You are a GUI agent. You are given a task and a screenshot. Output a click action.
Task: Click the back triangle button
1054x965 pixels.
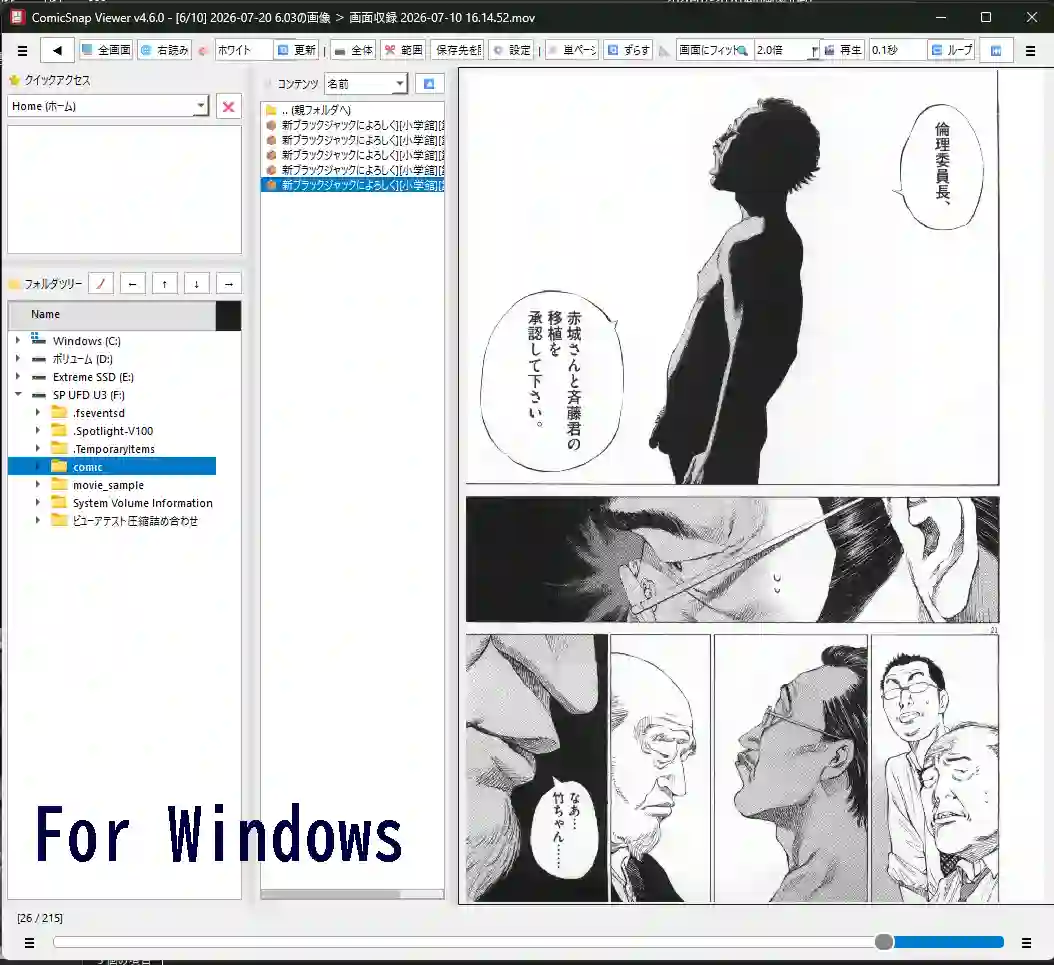click(x=57, y=50)
